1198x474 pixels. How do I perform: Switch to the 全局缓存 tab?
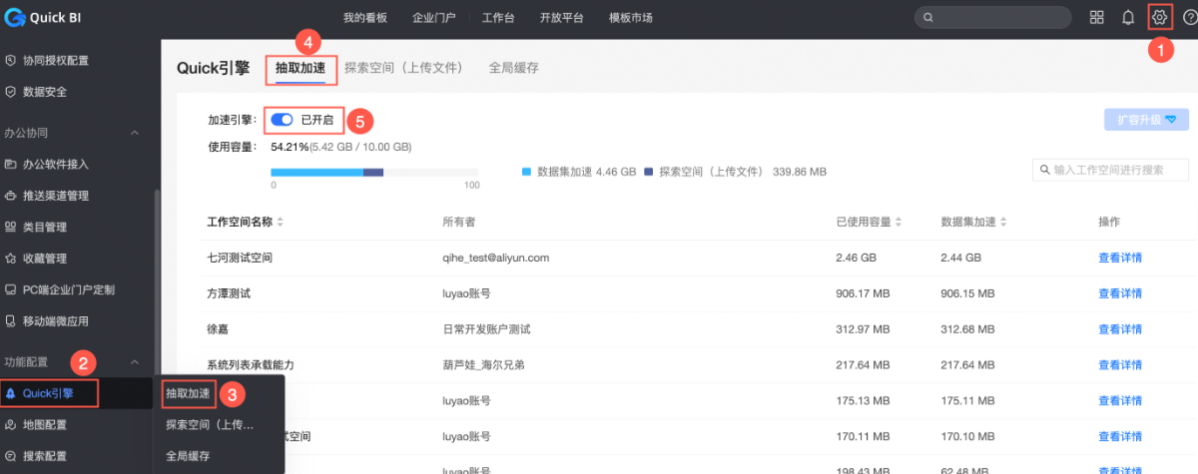click(513, 68)
